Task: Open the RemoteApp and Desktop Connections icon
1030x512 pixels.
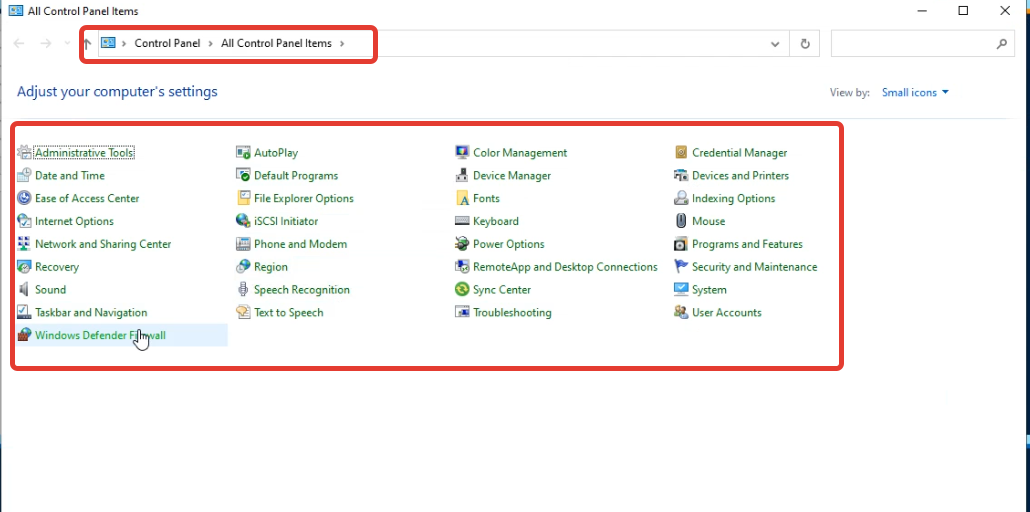Action: (x=462, y=267)
